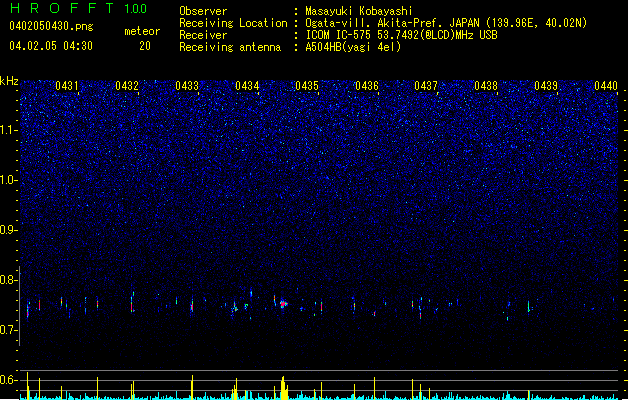This screenshot has width=629, height=400.
Task: Click the Ogata-vill. Akita-Pref. JAPAN location text
Action: [x=446, y=23]
